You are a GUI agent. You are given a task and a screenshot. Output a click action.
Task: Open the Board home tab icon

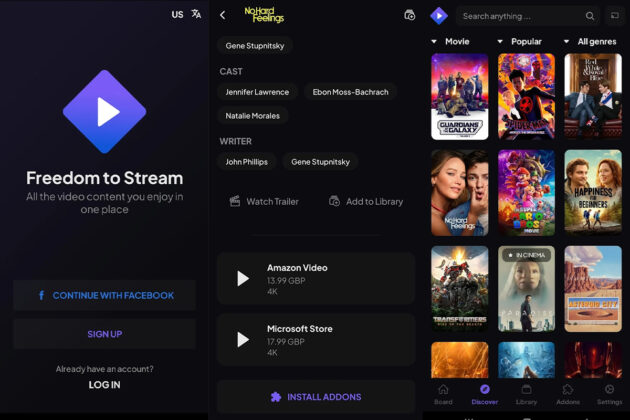443,389
